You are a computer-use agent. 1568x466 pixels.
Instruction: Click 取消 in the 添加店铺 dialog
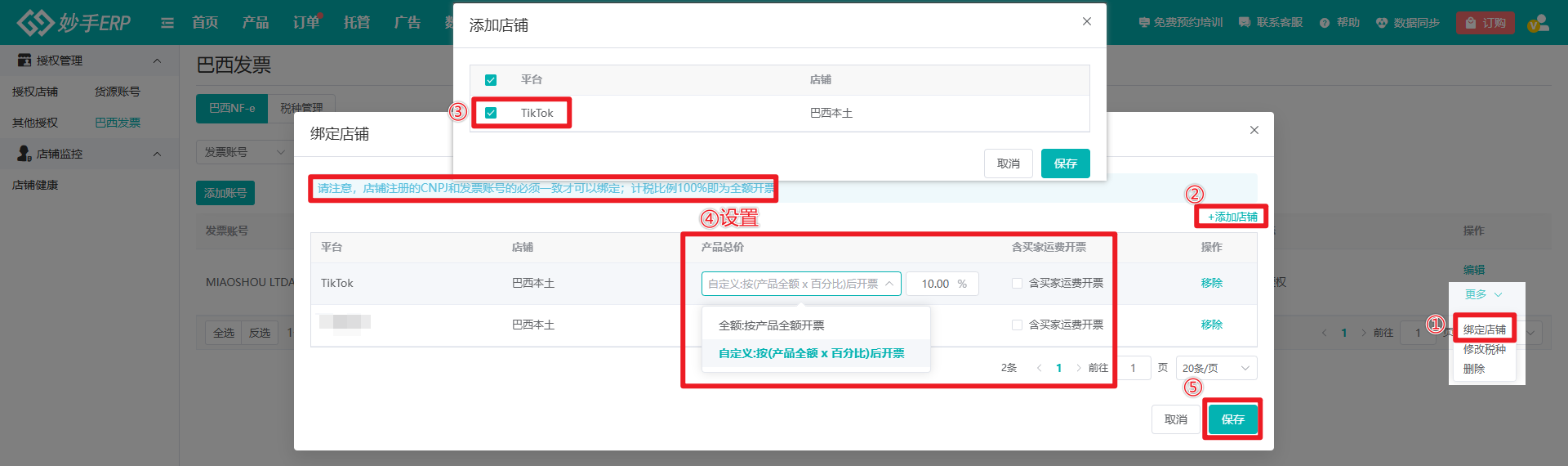pyautogui.click(x=1009, y=164)
